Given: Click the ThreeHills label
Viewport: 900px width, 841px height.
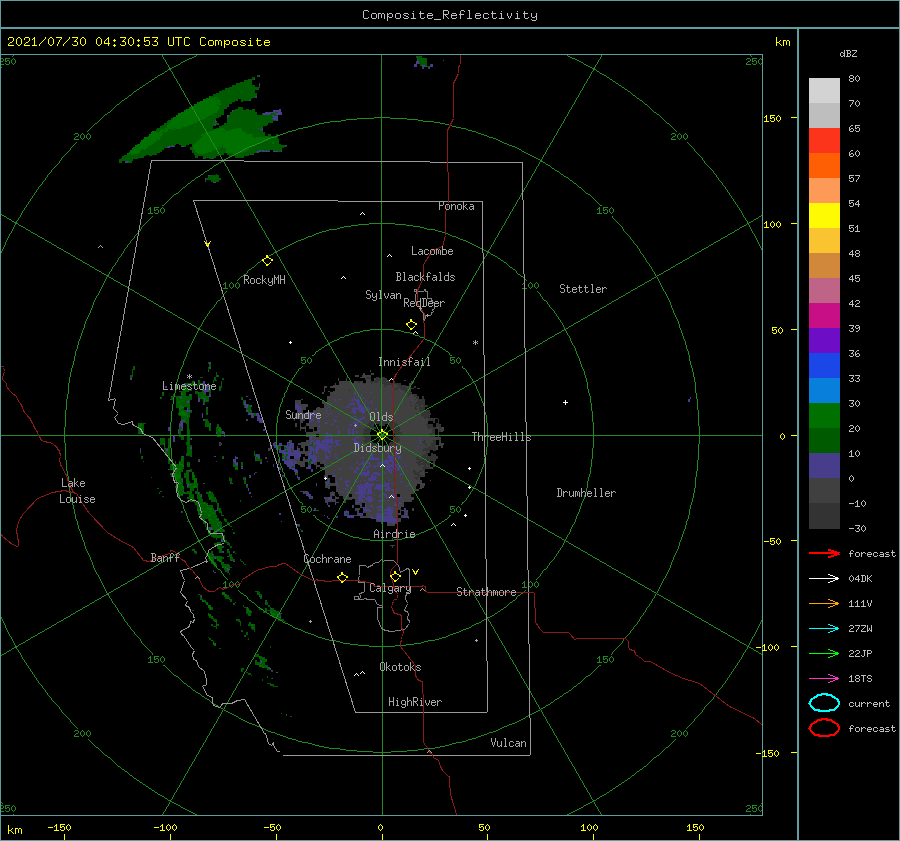Looking at the screenshot, I should 501,437.
